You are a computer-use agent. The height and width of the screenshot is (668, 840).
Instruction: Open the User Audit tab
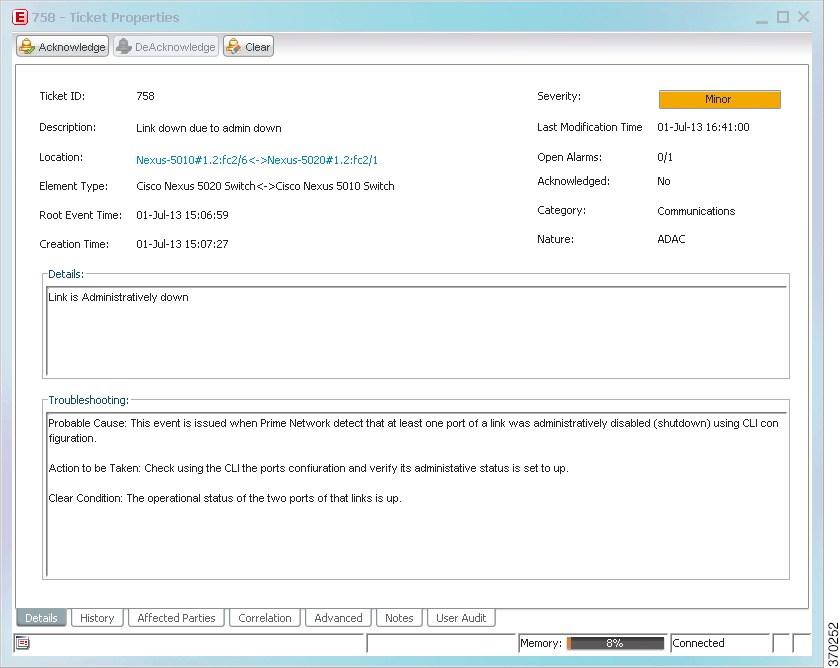point(461,618)
